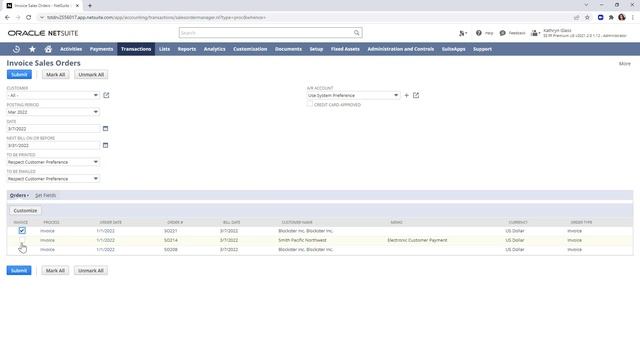This screenshot has height=360, width=640.
Task: Click the Customize button
Action: click(x=25, y=211)
